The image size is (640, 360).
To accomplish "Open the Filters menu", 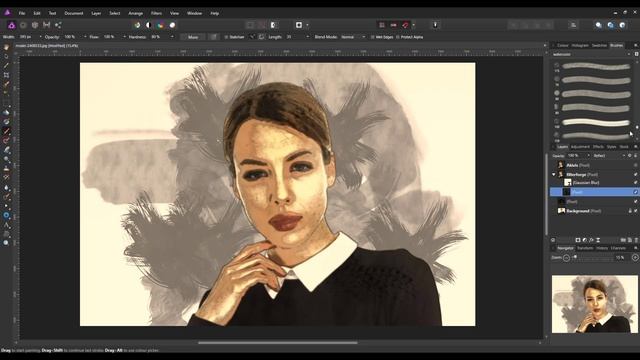I will tap(156, 13).
